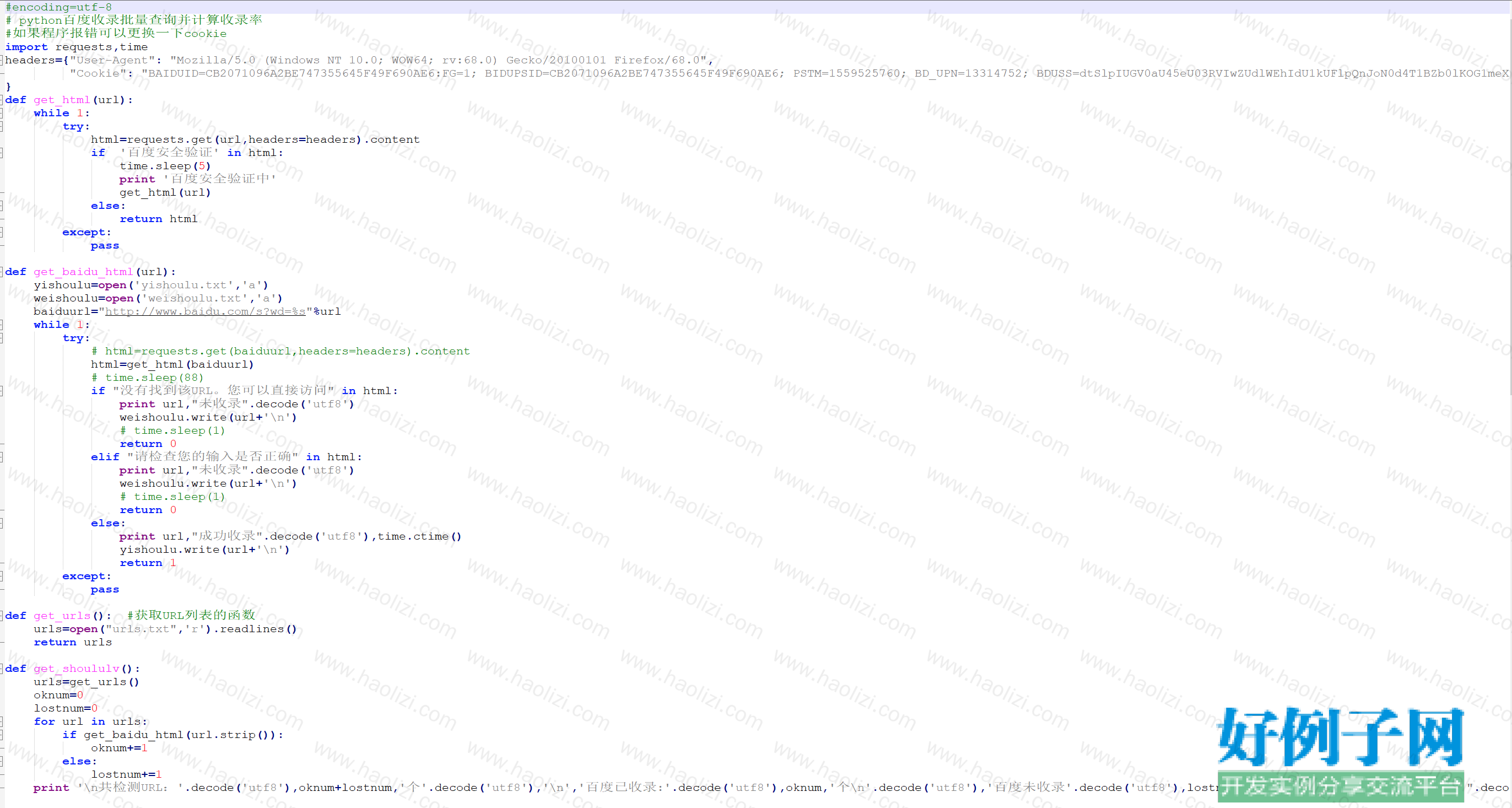This screenshot has height=808, width=1512.
Task: Click the get_html function name in its definition
Action: [x=62, y=100]
